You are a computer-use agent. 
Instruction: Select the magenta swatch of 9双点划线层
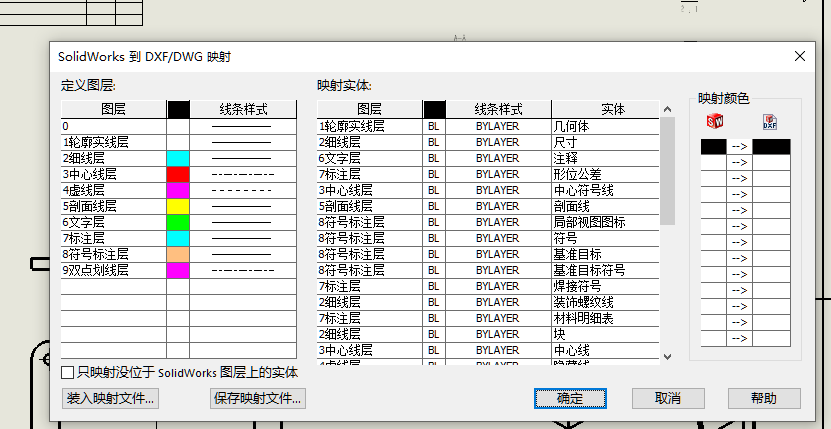(x=178, y=270)
